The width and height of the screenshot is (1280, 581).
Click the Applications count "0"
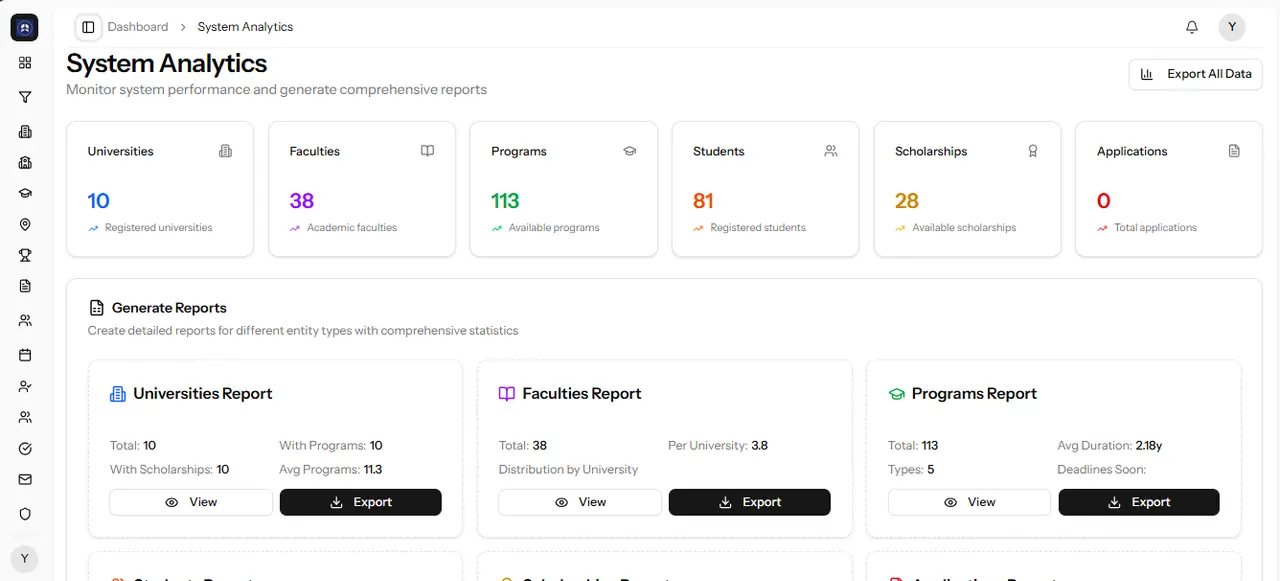(x=1104, y=201)
